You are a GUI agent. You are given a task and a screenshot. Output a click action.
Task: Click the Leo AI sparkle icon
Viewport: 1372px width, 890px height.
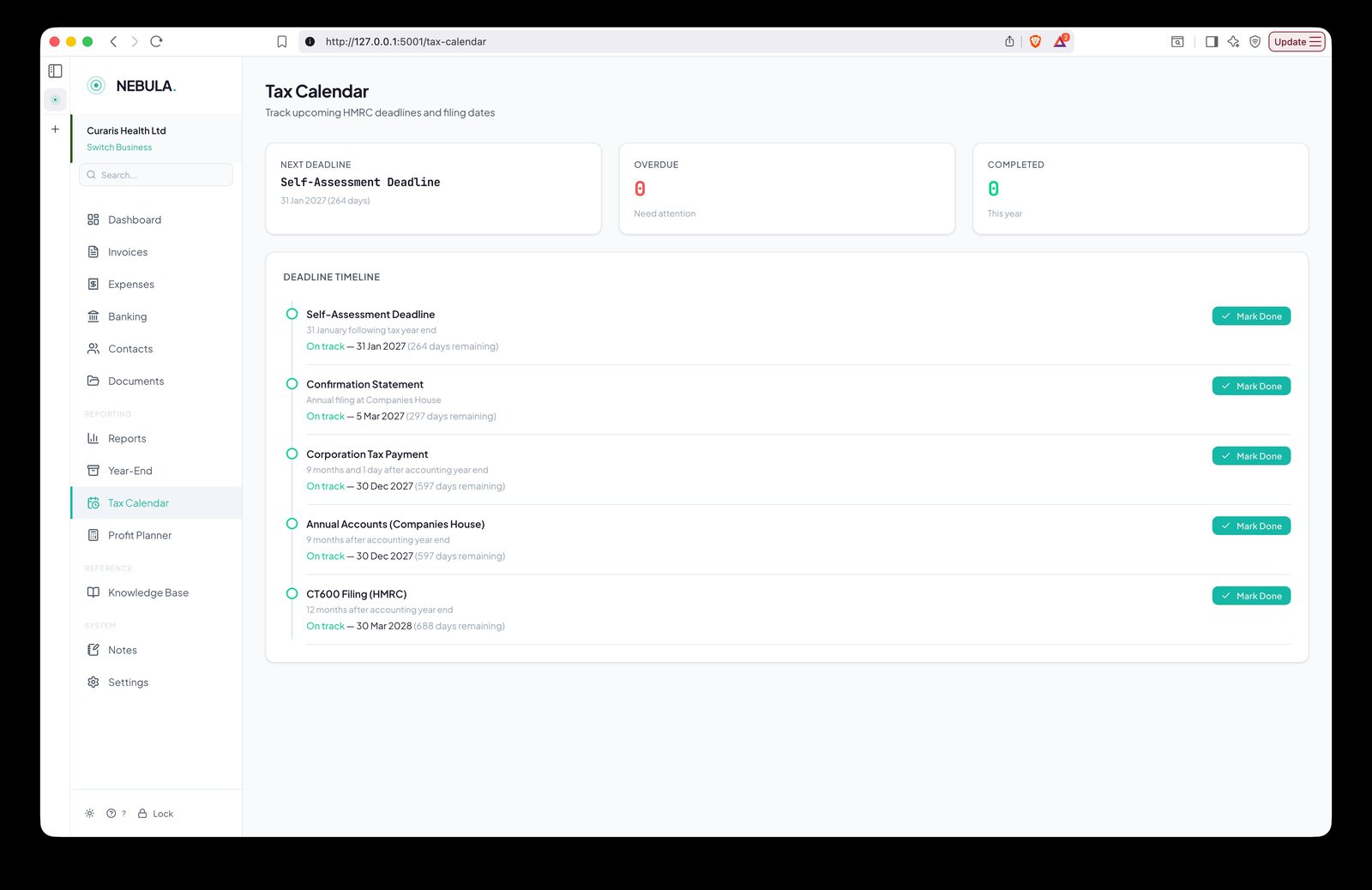[x=1233, y=41]
